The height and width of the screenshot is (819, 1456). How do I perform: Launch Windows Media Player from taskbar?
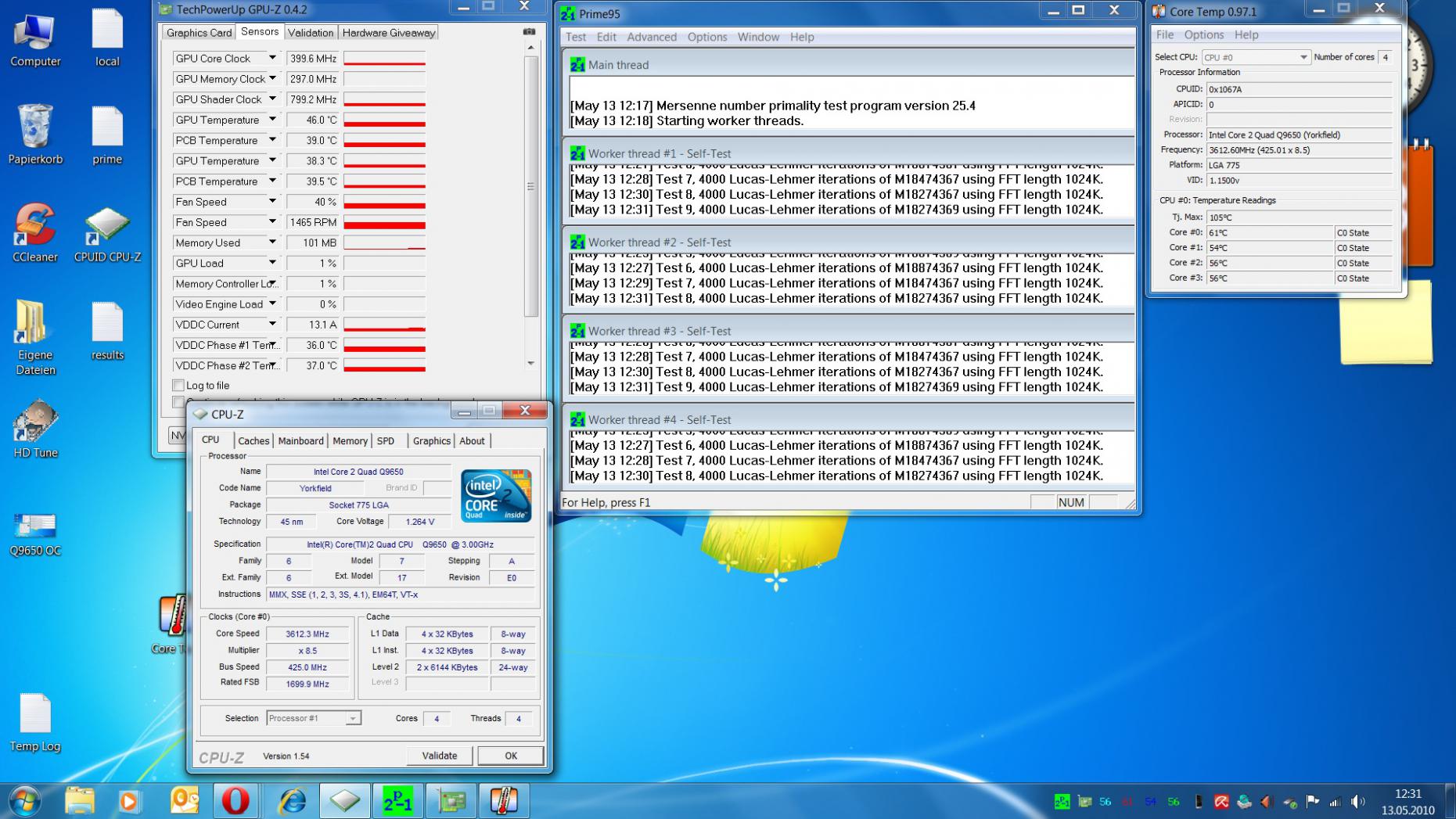coord(129,801)
